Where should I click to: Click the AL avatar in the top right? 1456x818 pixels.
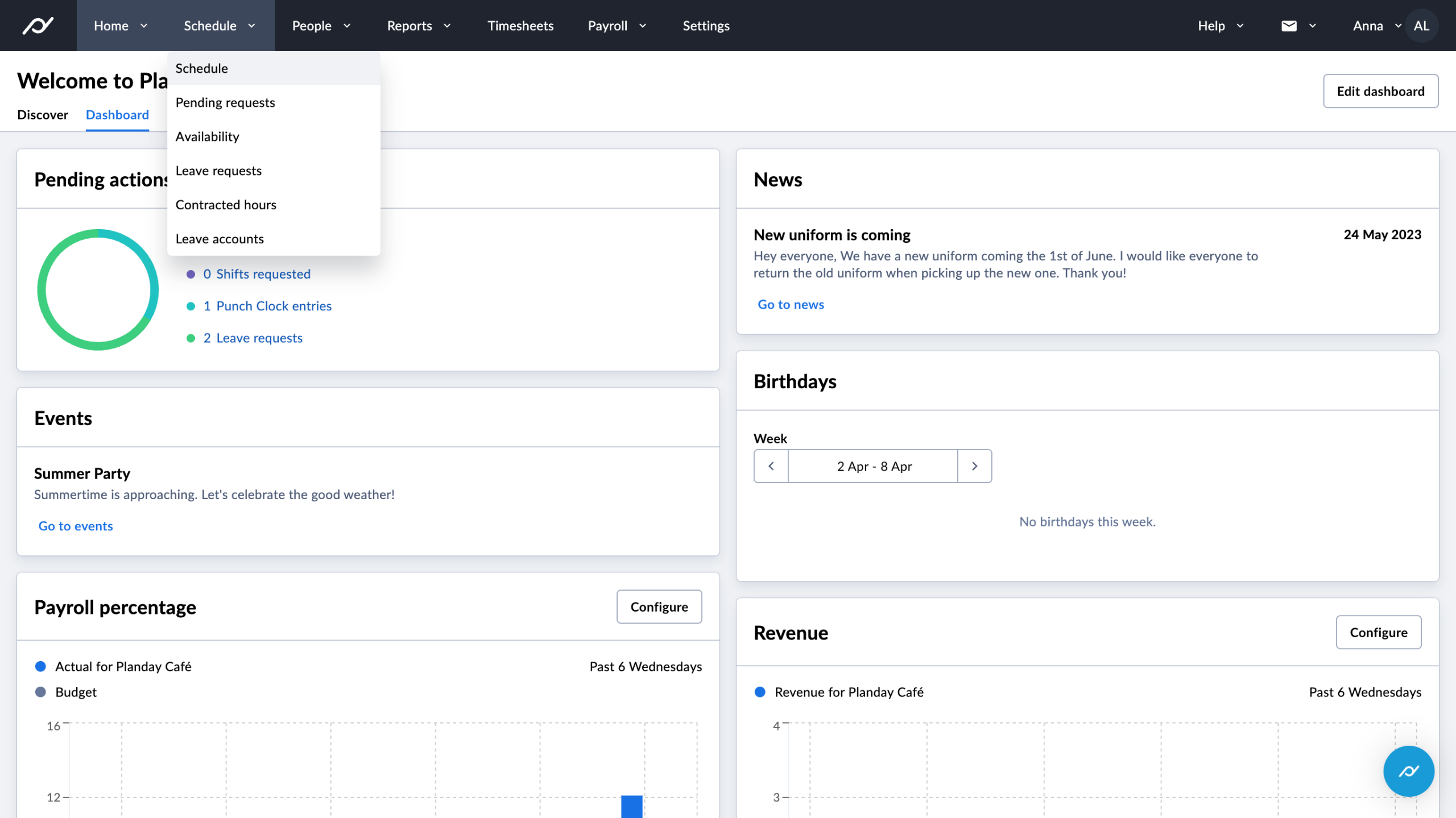[x=1422, y=25]
